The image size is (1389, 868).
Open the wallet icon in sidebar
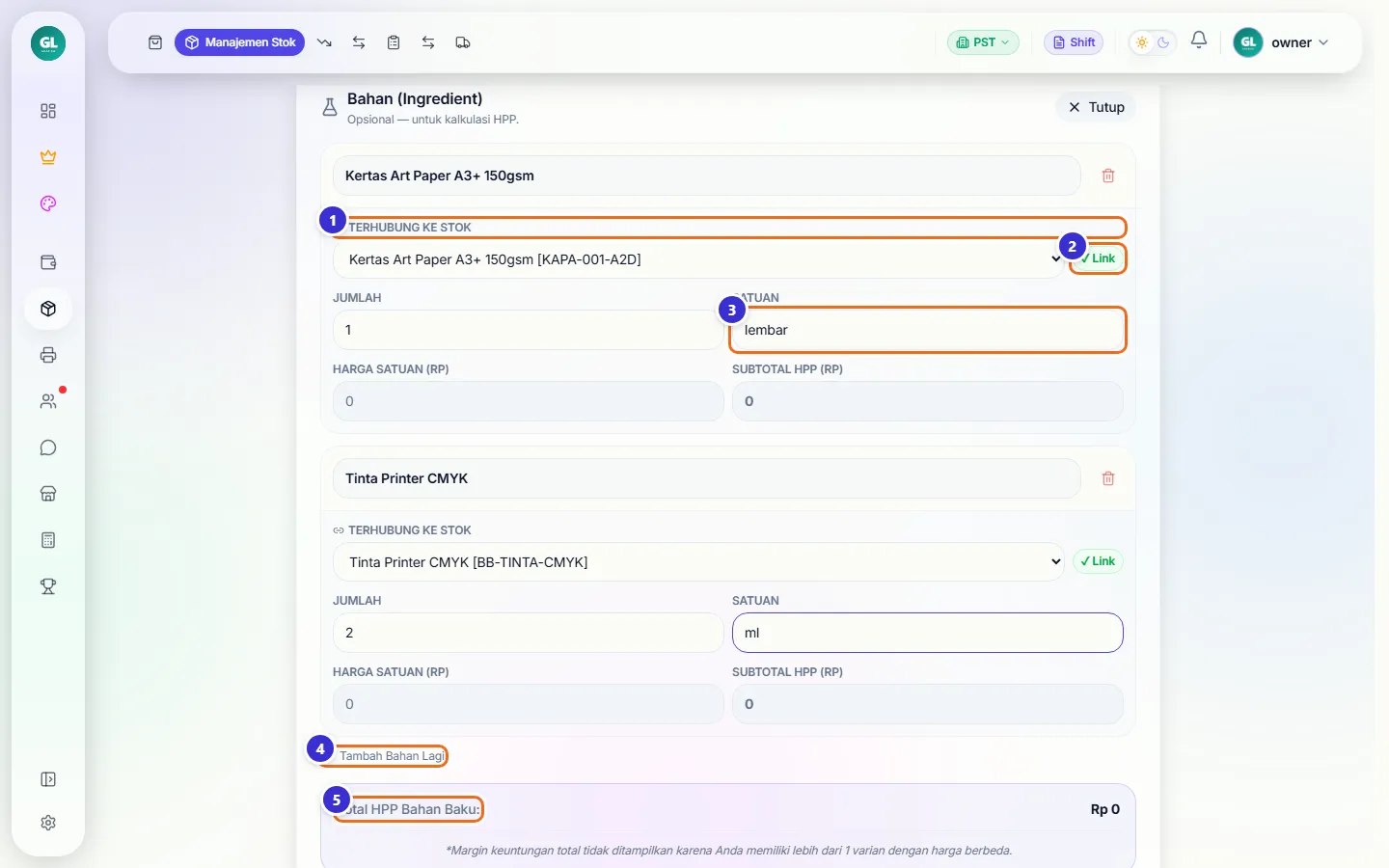(x=48, y=262)
